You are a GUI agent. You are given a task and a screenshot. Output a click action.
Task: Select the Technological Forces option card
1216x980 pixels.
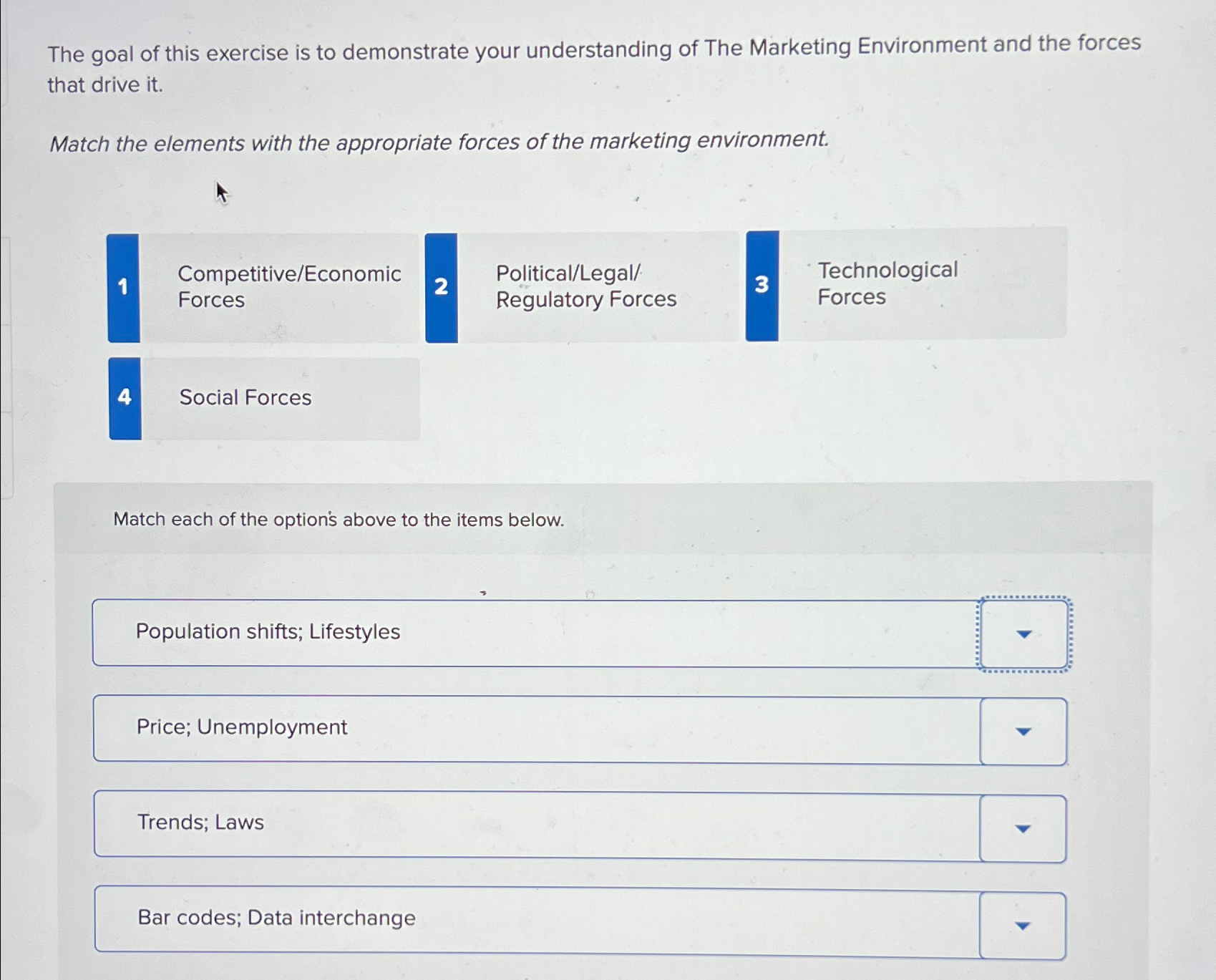pyautogui.click(x=906, y=284)
